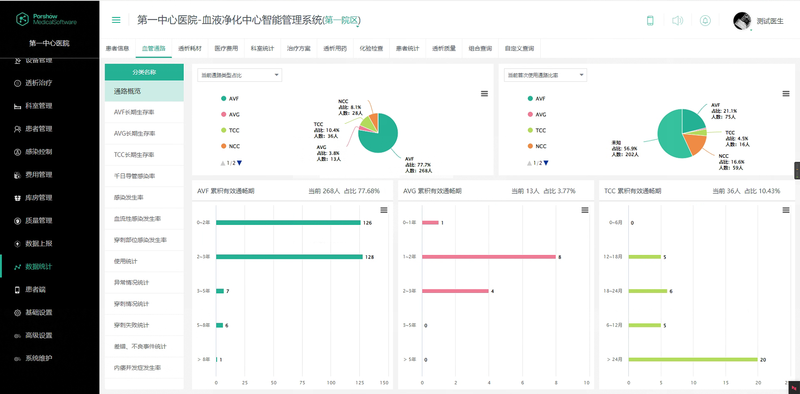
Task: Click the TCC >24月 bar showing 20
Action: [693, 359]
